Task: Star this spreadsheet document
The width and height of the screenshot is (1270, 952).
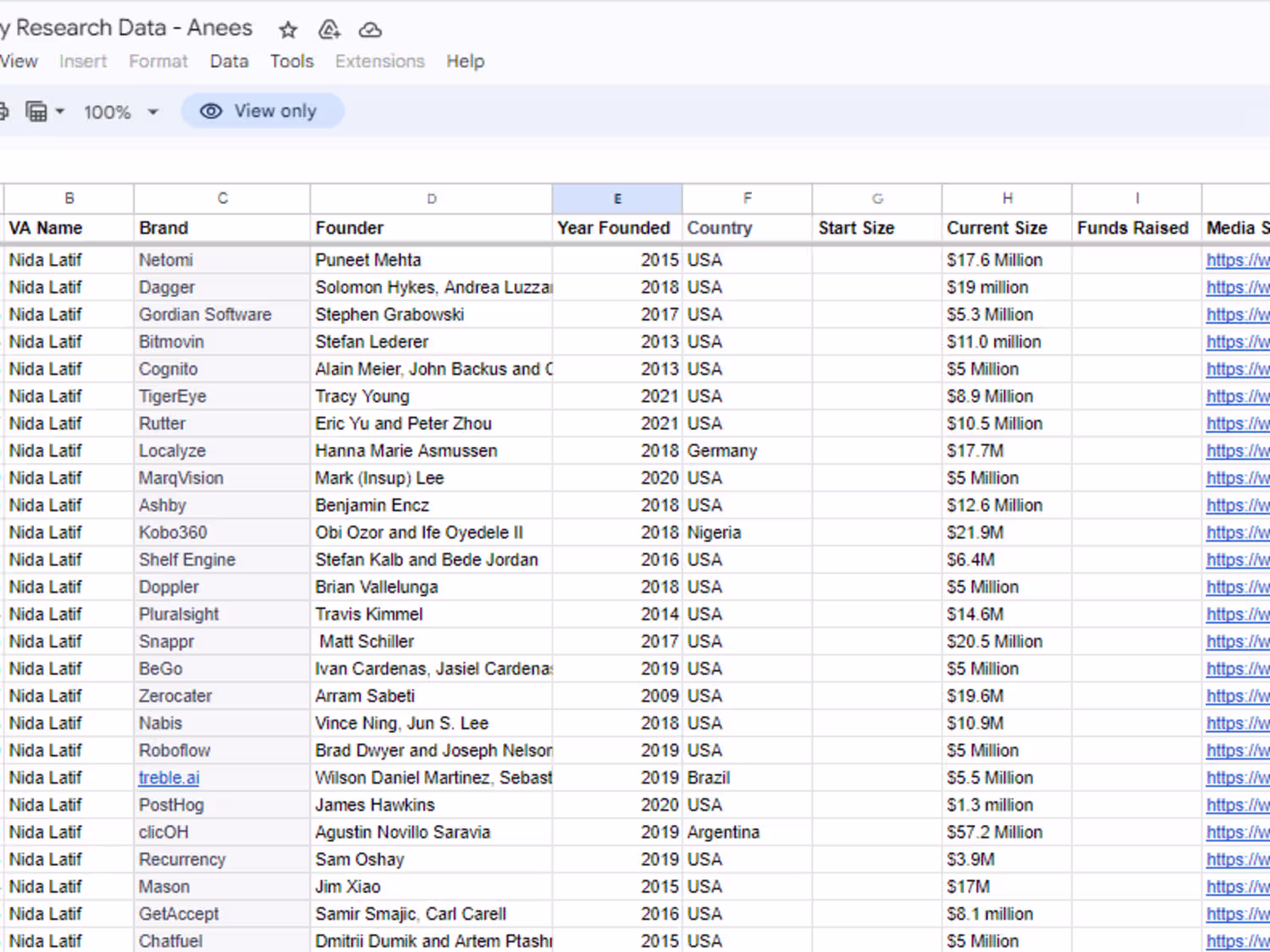Action: tap(288, 30)
